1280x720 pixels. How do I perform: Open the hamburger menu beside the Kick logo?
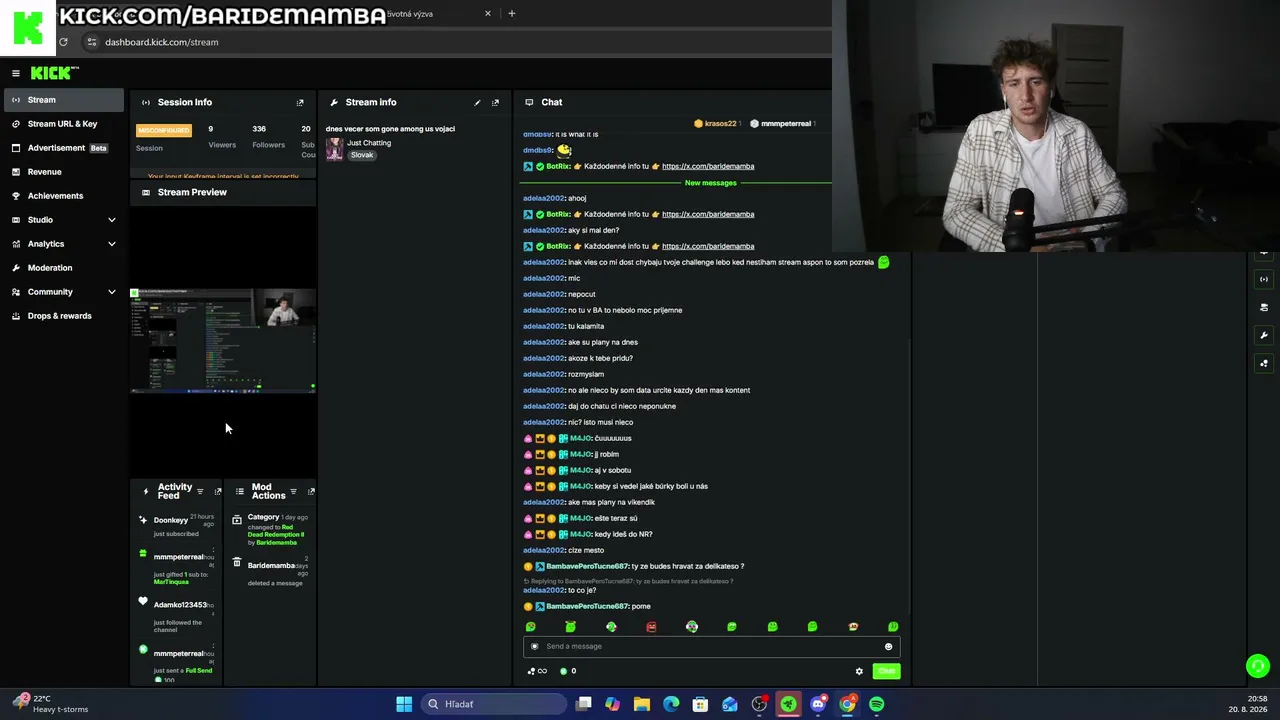point(15,73)
